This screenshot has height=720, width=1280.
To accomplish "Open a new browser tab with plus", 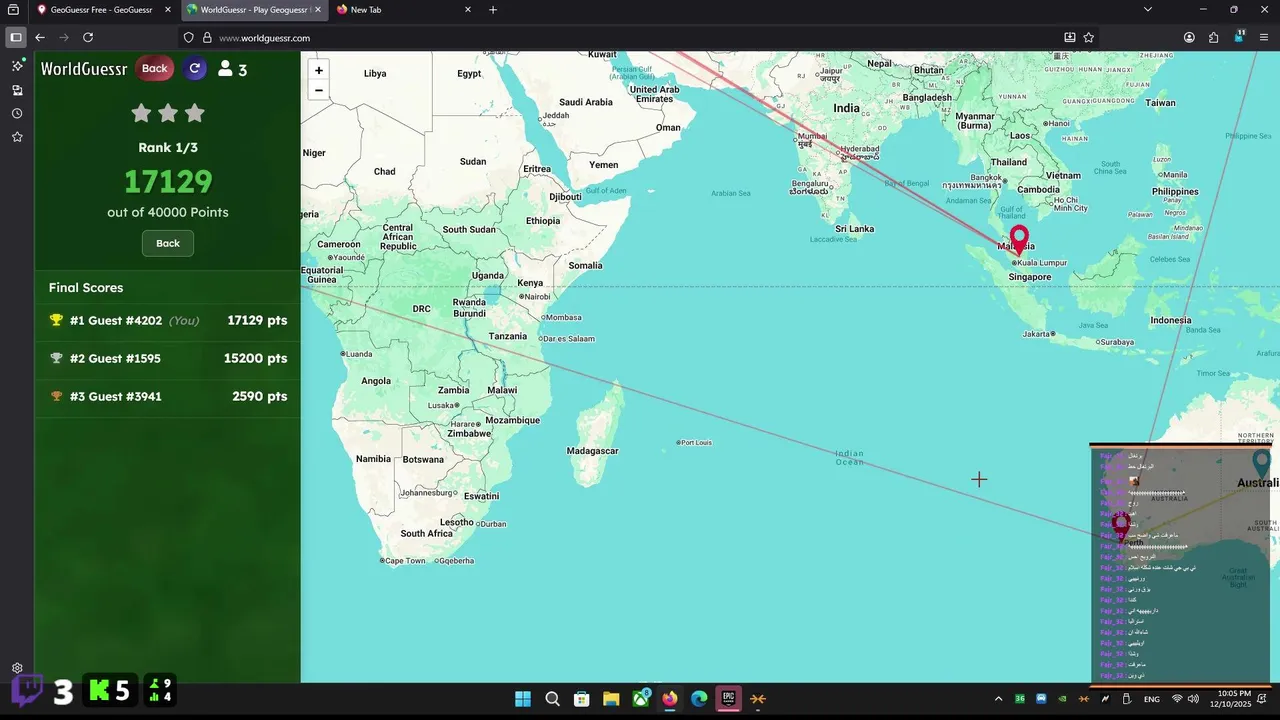I will 493,10.
